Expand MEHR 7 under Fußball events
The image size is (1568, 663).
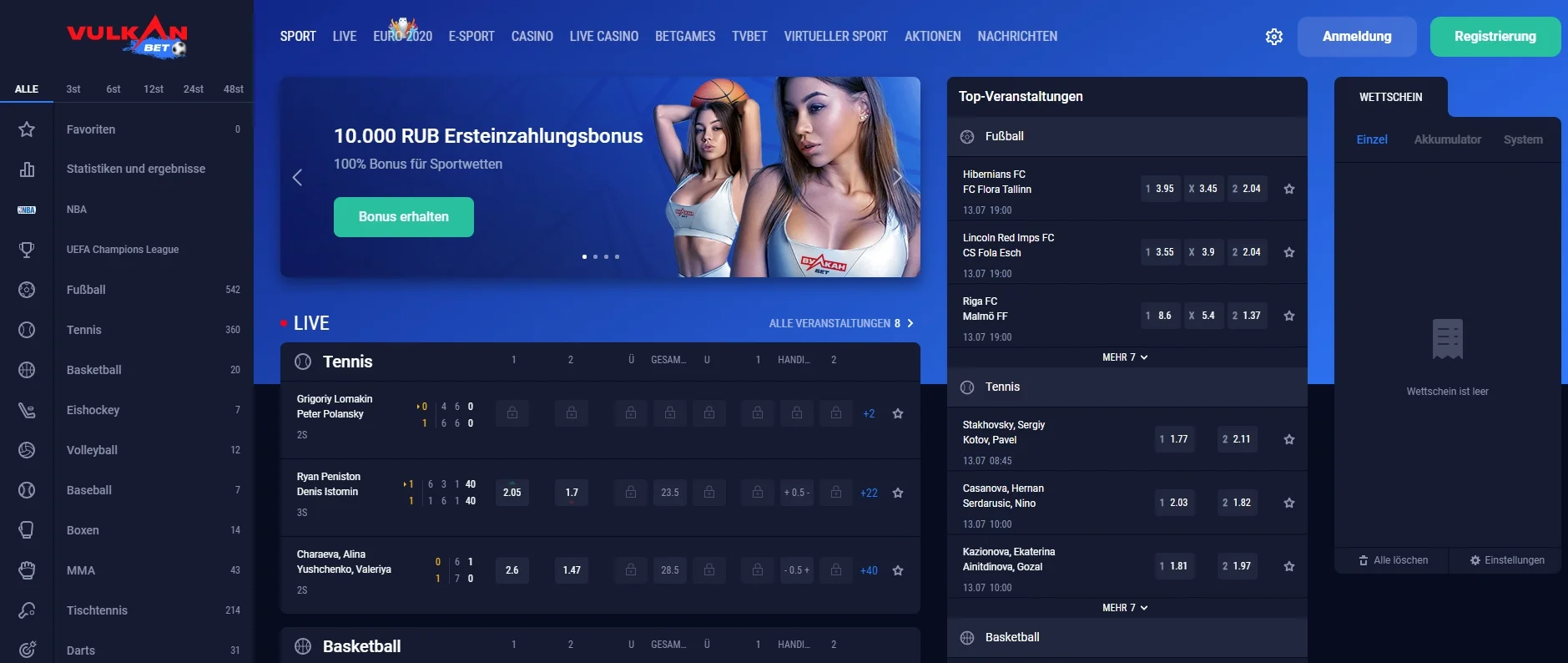point(1125,357)
